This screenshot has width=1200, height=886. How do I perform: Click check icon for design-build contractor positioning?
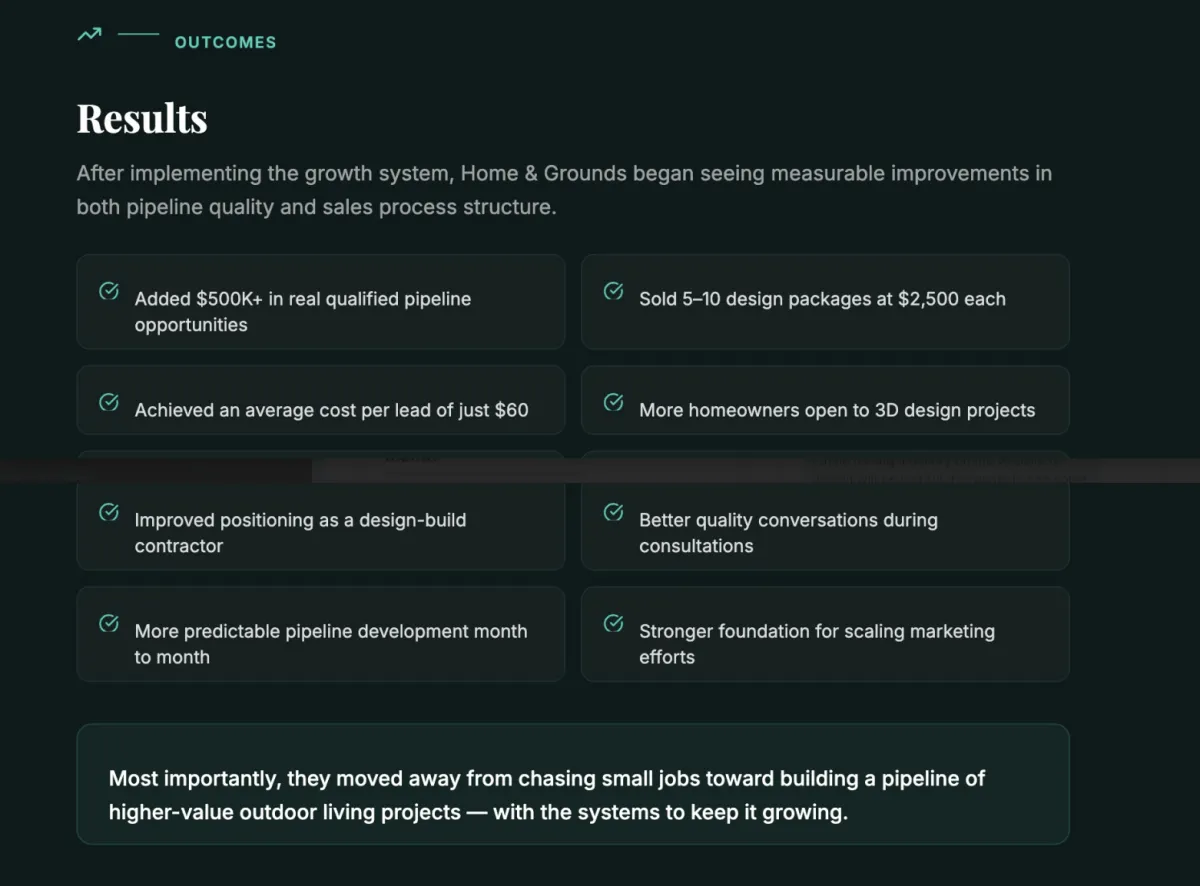pyautogui.click(x=109, y=512)
